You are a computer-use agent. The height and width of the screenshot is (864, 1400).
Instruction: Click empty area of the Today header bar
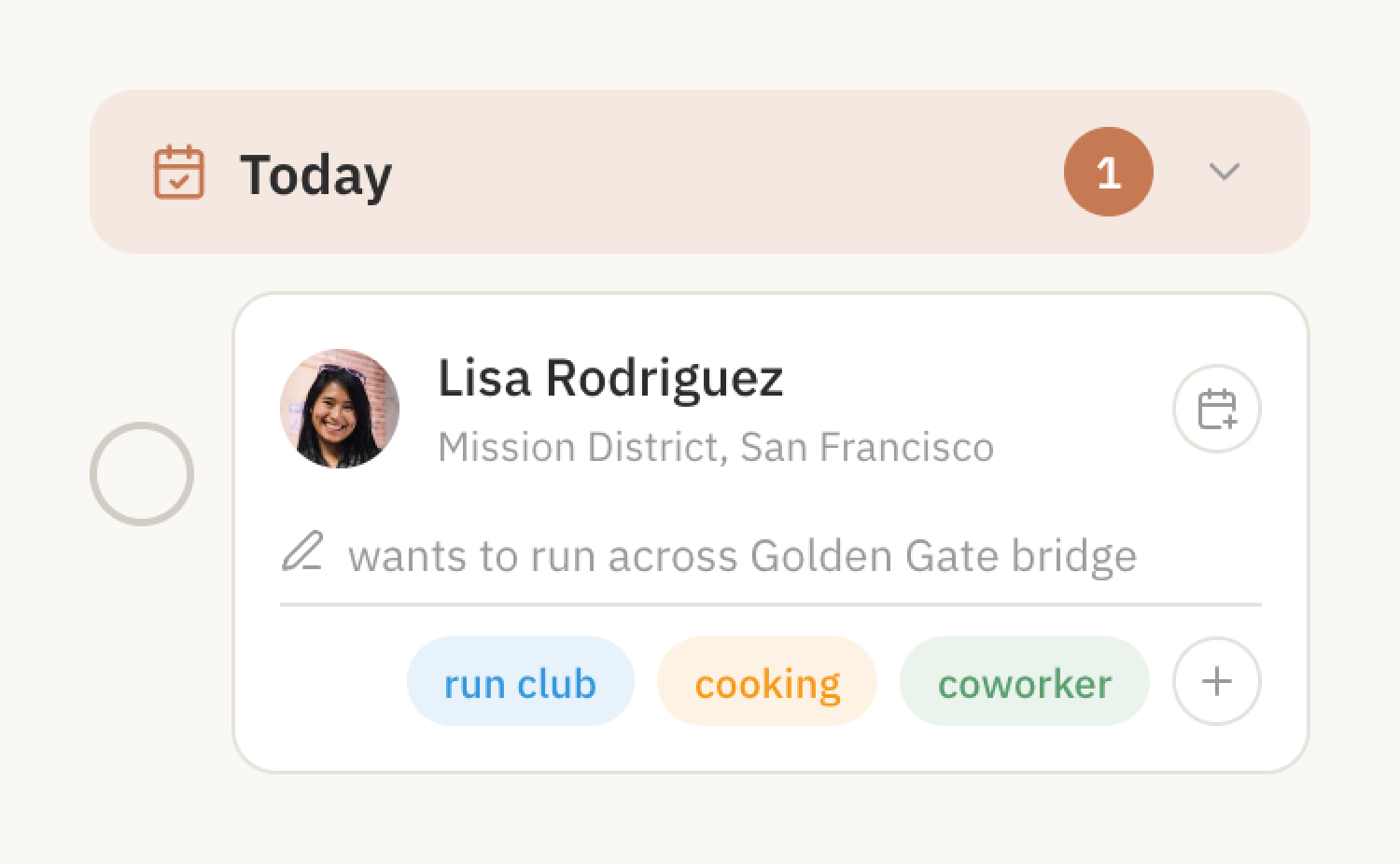tap(728, 172)
